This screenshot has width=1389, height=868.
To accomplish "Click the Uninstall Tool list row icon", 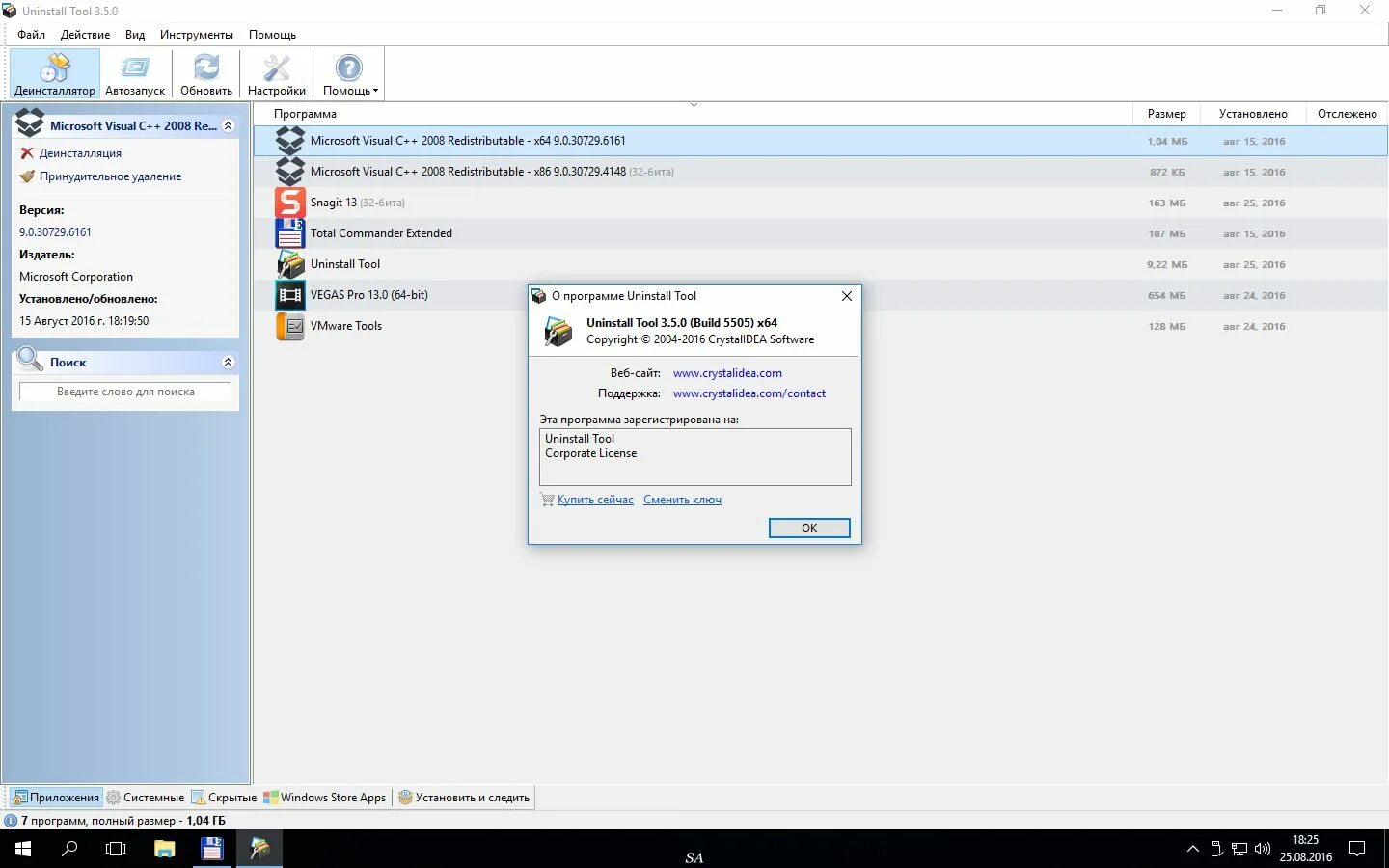I will [290, 264].
